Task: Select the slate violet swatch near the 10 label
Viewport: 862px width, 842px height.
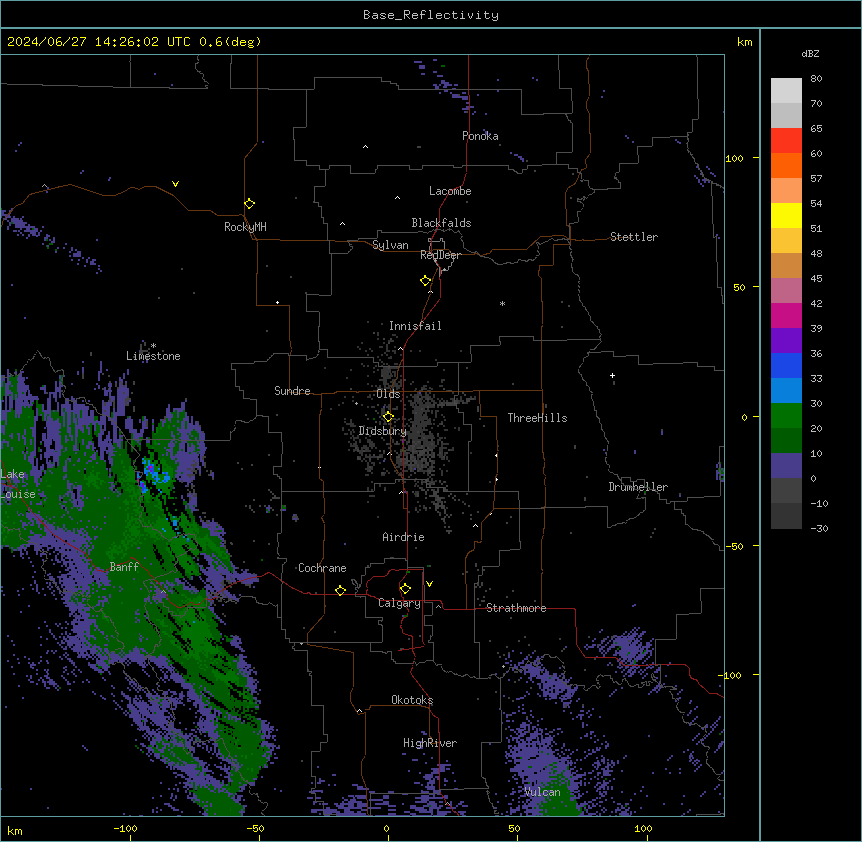Action: pos(786,466)
